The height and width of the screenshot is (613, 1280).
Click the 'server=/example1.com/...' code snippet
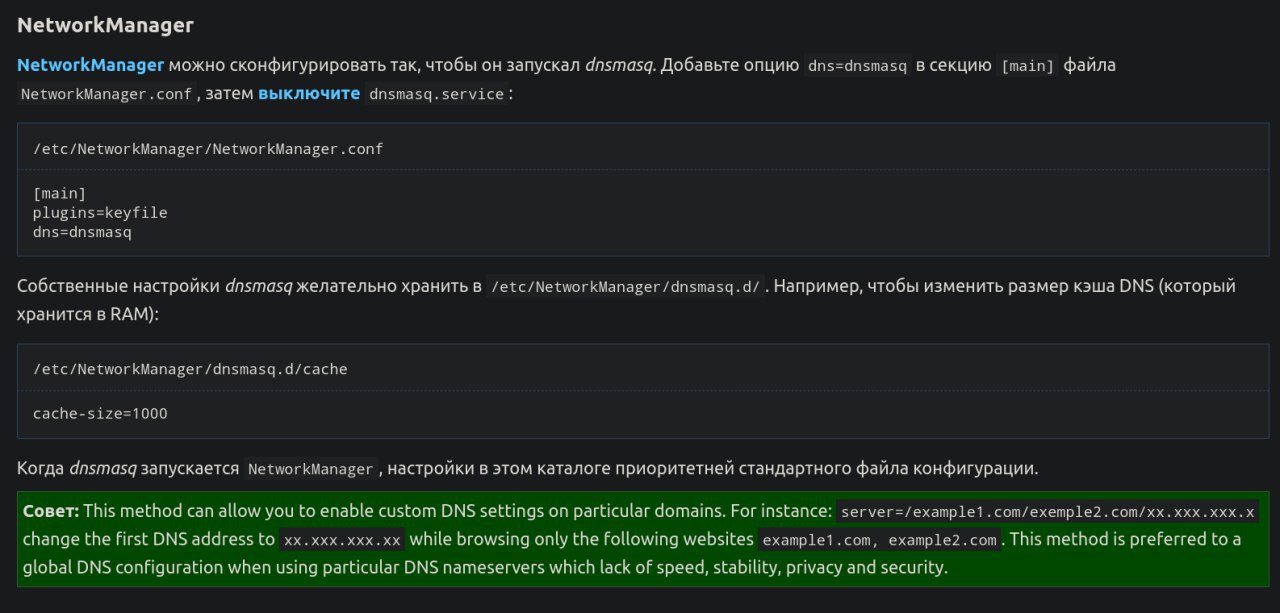click(1047, 512)
